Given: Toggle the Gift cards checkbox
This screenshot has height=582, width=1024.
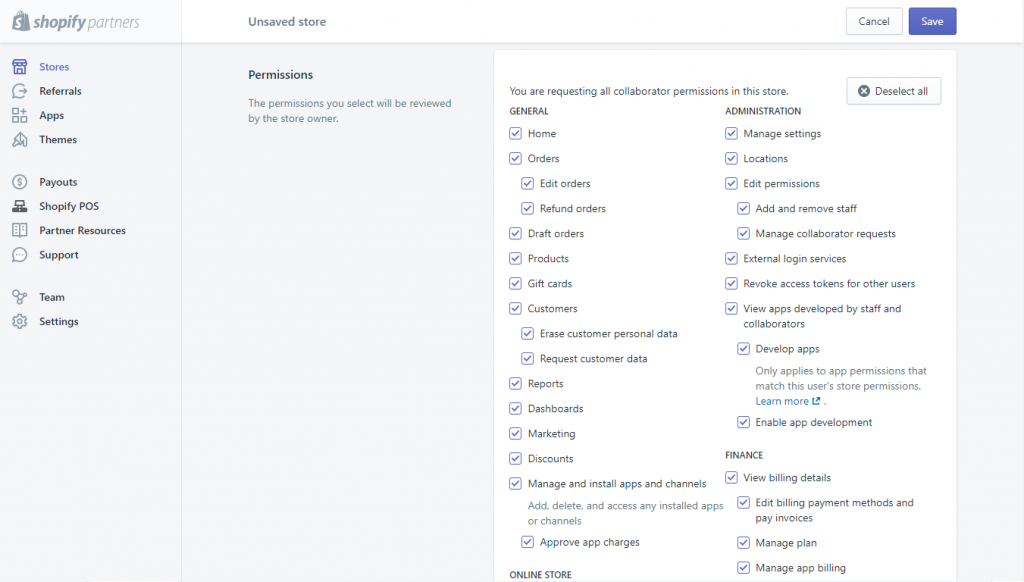Looking at the screenshot, I should coord(516,284).
